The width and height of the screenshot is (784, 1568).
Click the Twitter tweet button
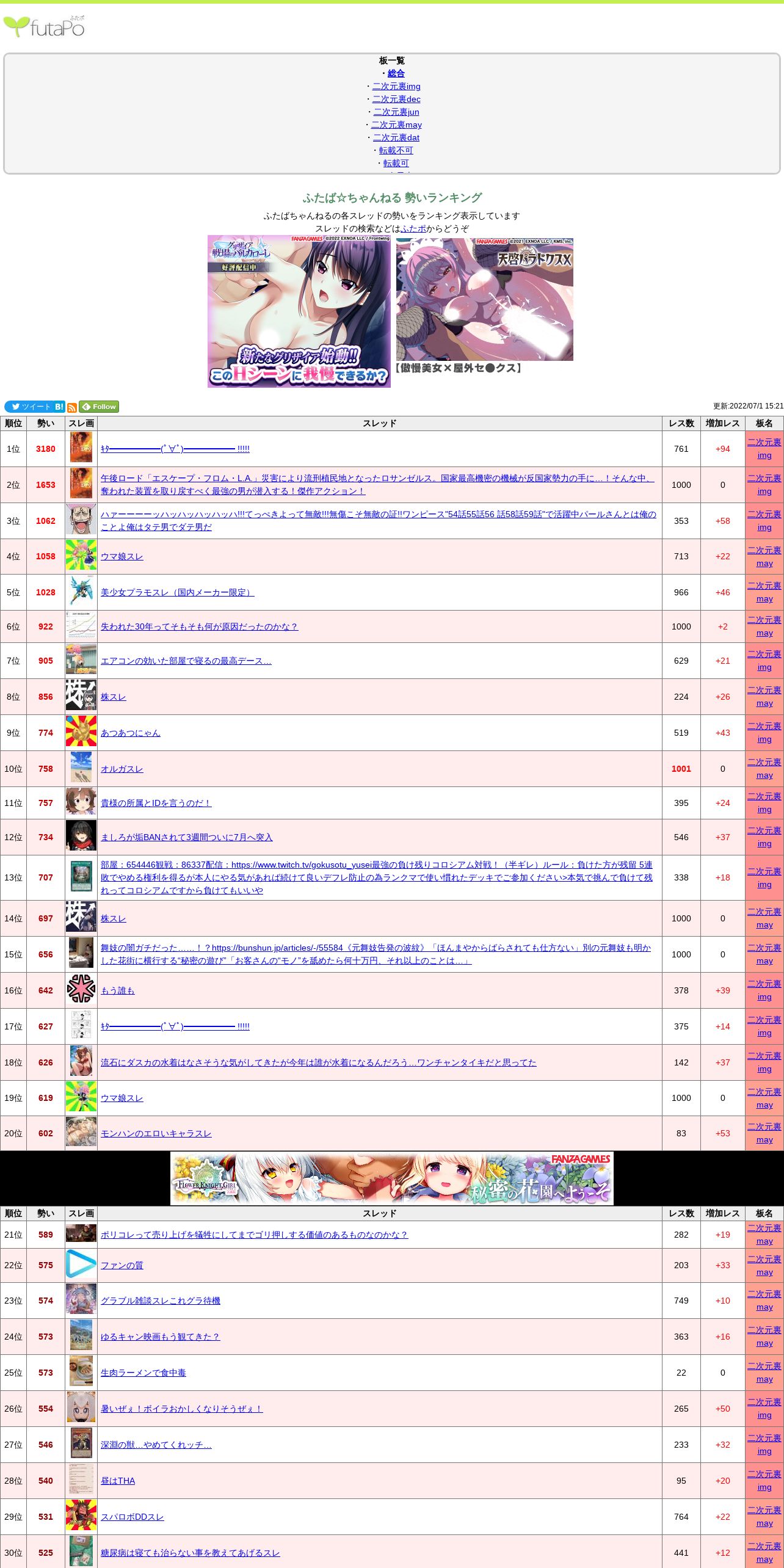point(29,407)
